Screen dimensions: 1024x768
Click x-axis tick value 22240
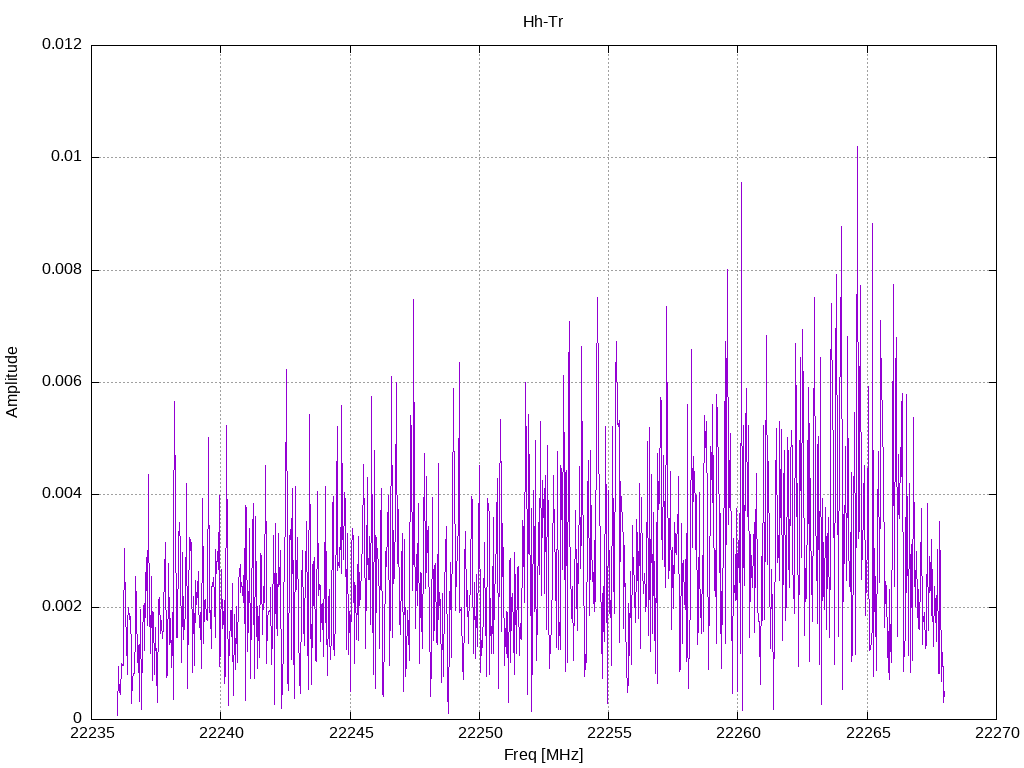[221, 733]
